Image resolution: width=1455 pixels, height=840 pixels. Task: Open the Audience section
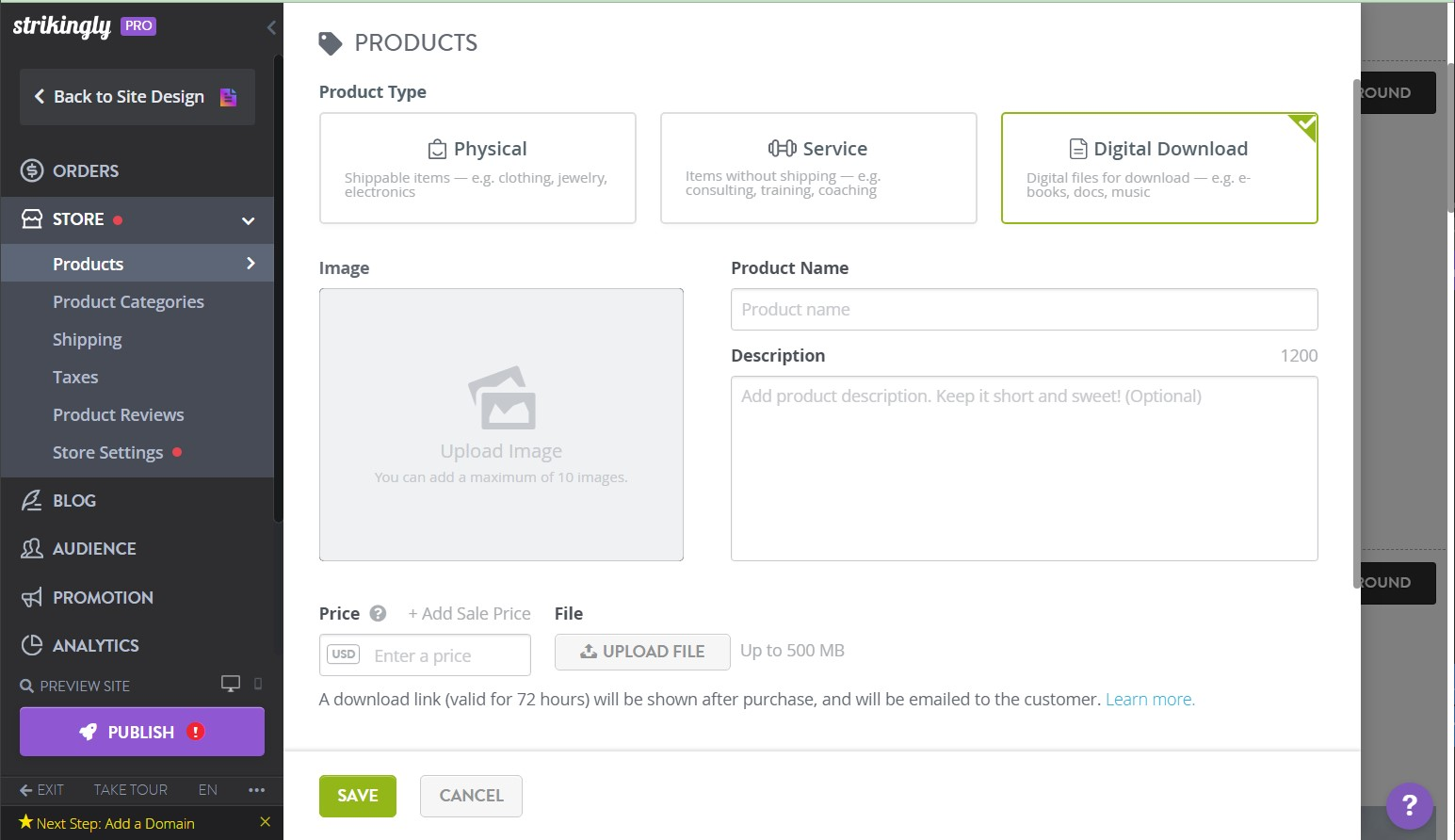click(x=94, y=548)
